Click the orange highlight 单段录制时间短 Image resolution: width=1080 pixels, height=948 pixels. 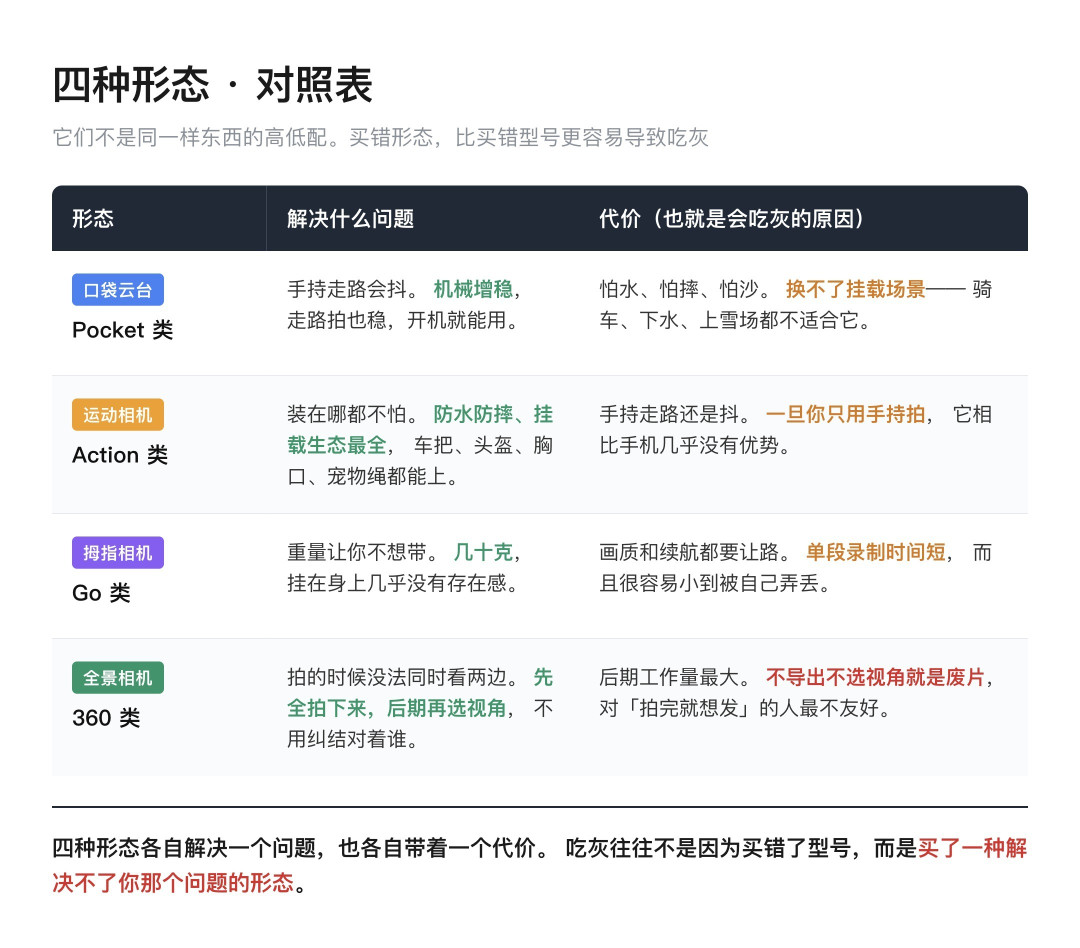(x=875, y=552)
